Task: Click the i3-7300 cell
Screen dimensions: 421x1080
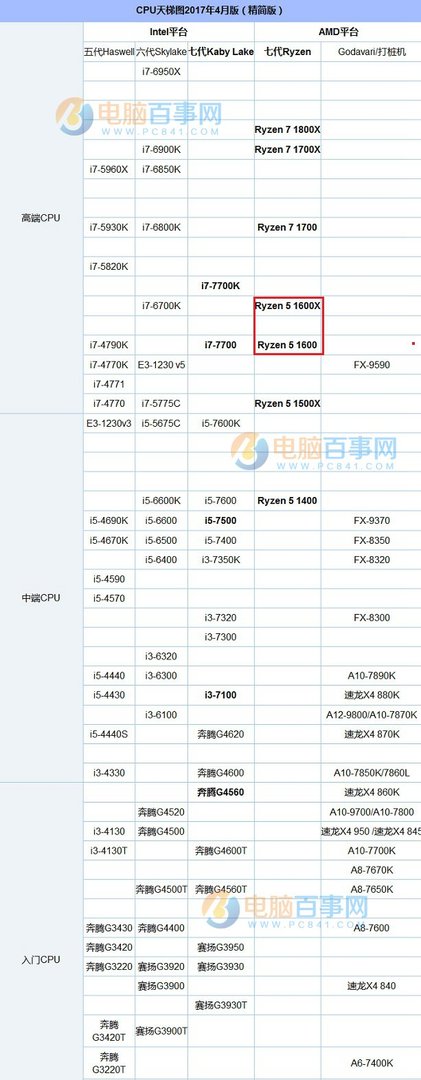Action: (x=220, y=637)
